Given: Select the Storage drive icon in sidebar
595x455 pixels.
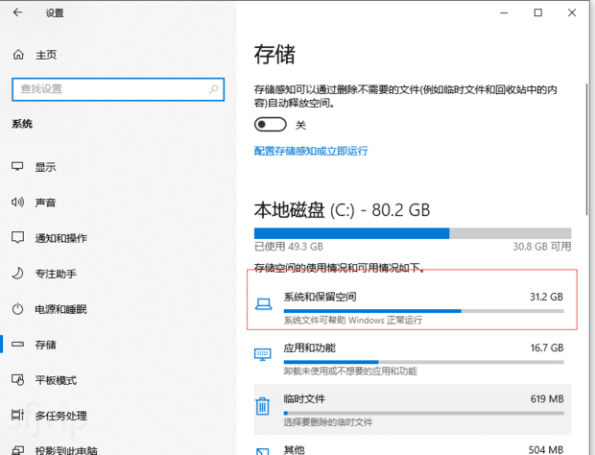Looking at the screenshot, I should click(x=17, y=344).
